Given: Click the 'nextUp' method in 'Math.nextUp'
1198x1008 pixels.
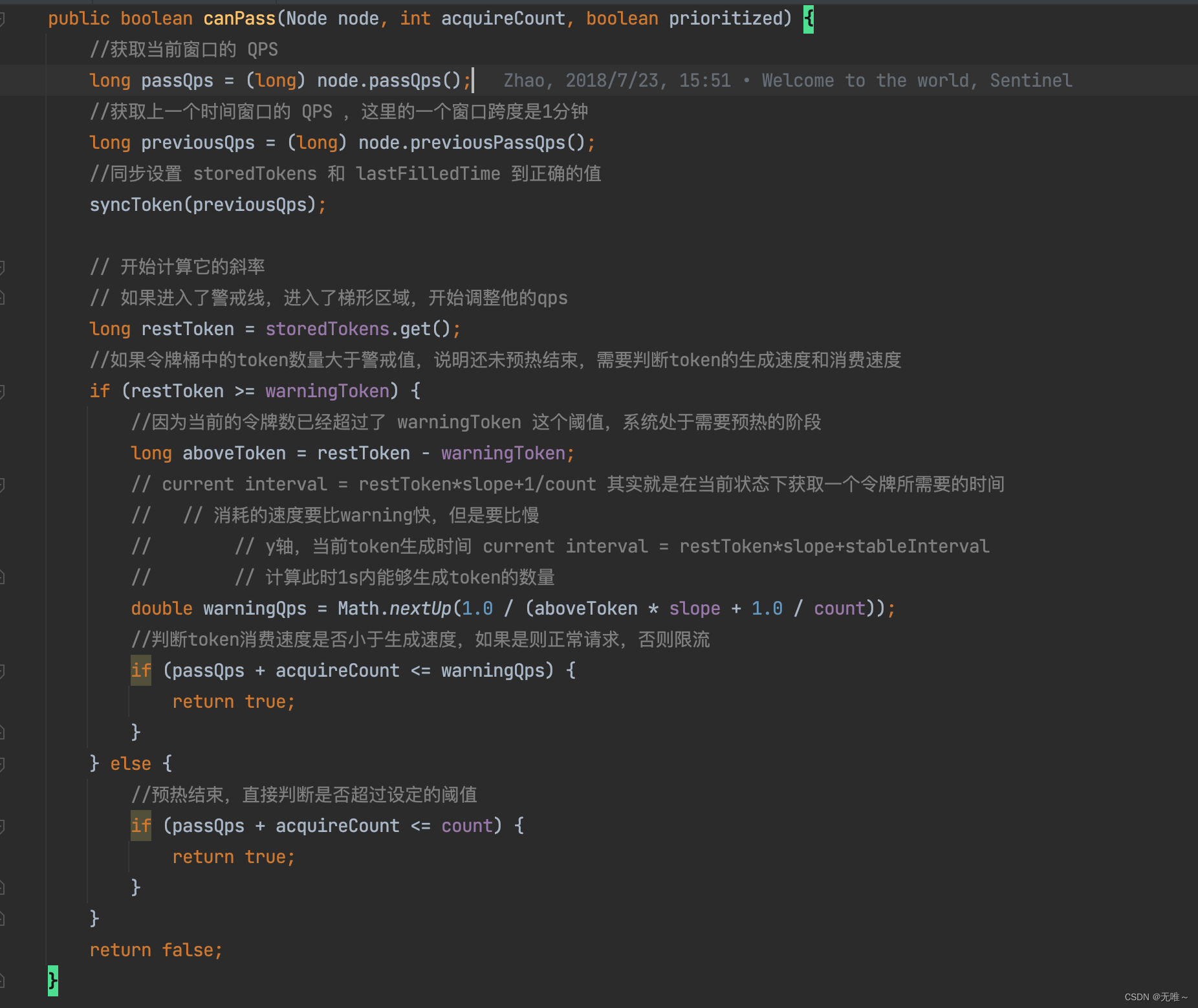Looking at the screenshot, I should [x=420, y=608].
